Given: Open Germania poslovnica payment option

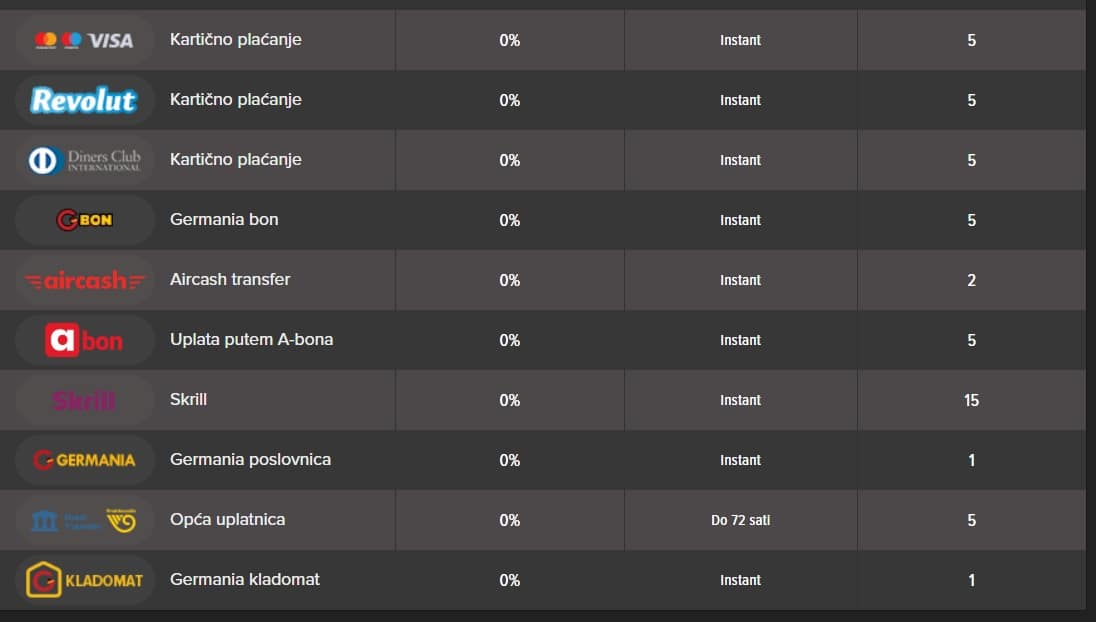Looking at the screenshot, I should 250,460.
